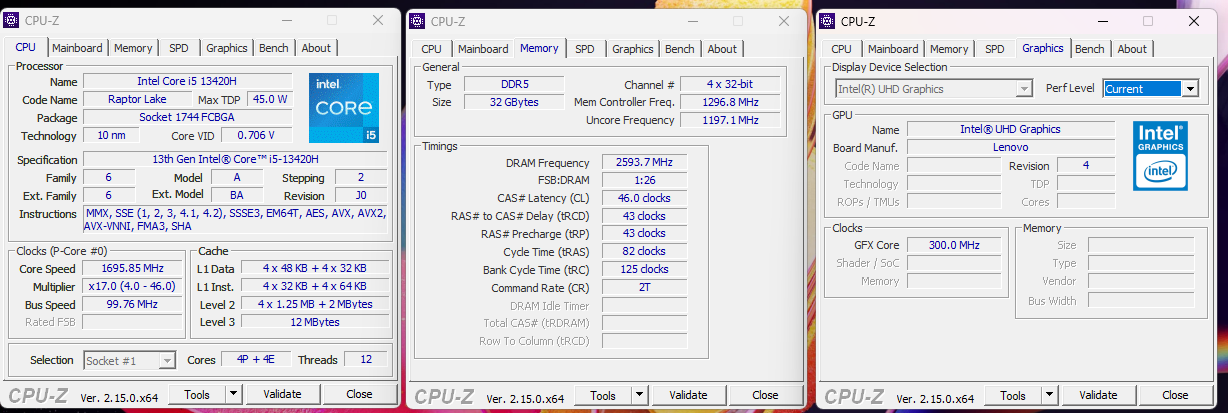Open SPD tab in the middle window

[x=584, y=49]
